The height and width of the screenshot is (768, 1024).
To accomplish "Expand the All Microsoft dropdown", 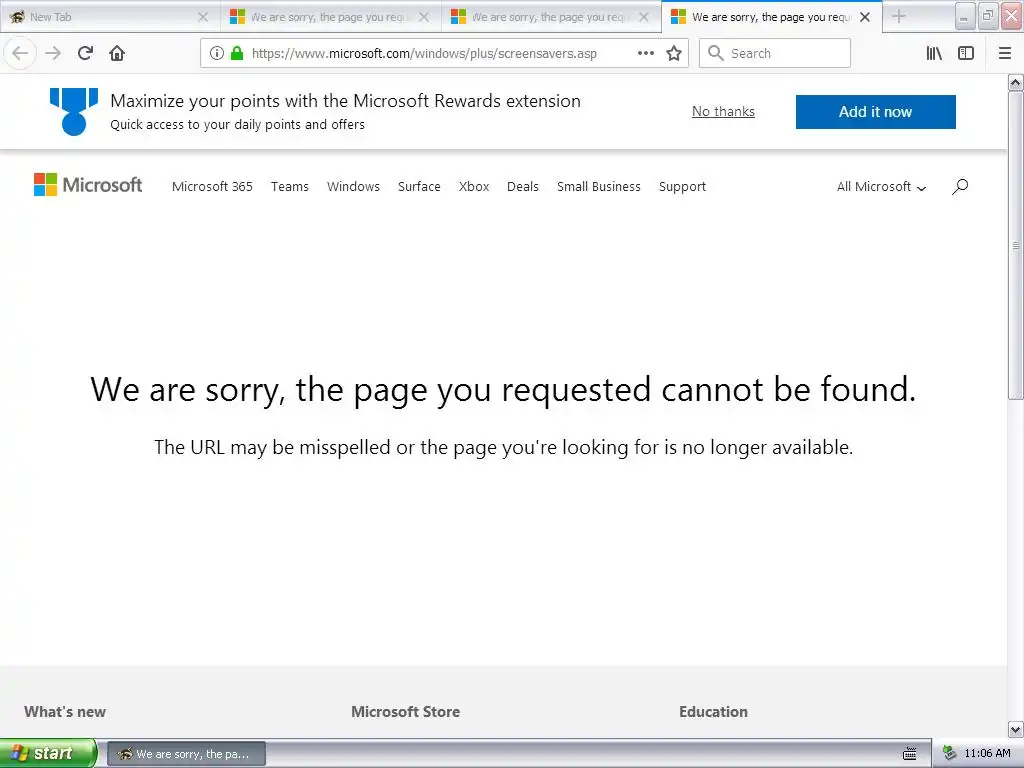I will pyautogui.click(x=881, y=187).
